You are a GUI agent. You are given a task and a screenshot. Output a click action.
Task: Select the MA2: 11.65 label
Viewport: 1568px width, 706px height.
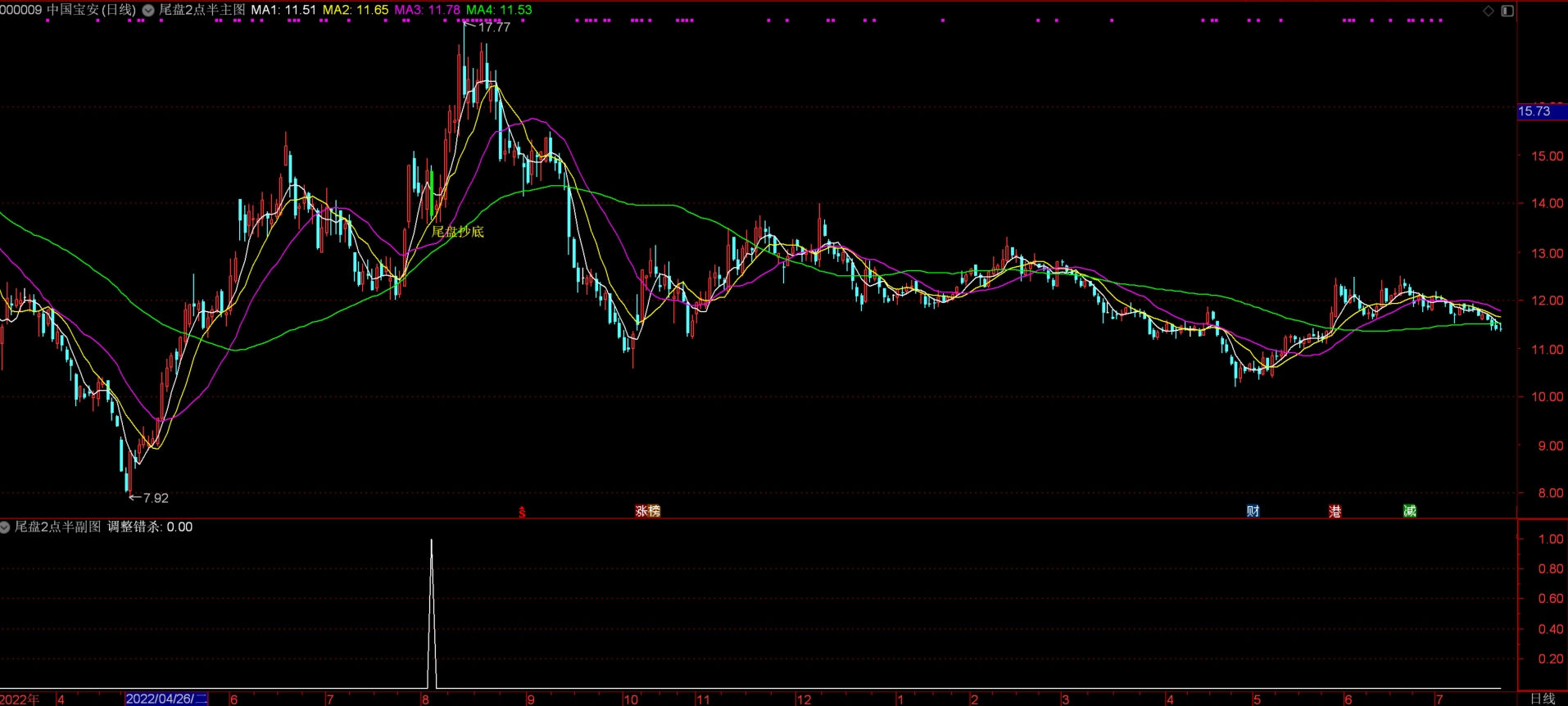pos(356,10)
